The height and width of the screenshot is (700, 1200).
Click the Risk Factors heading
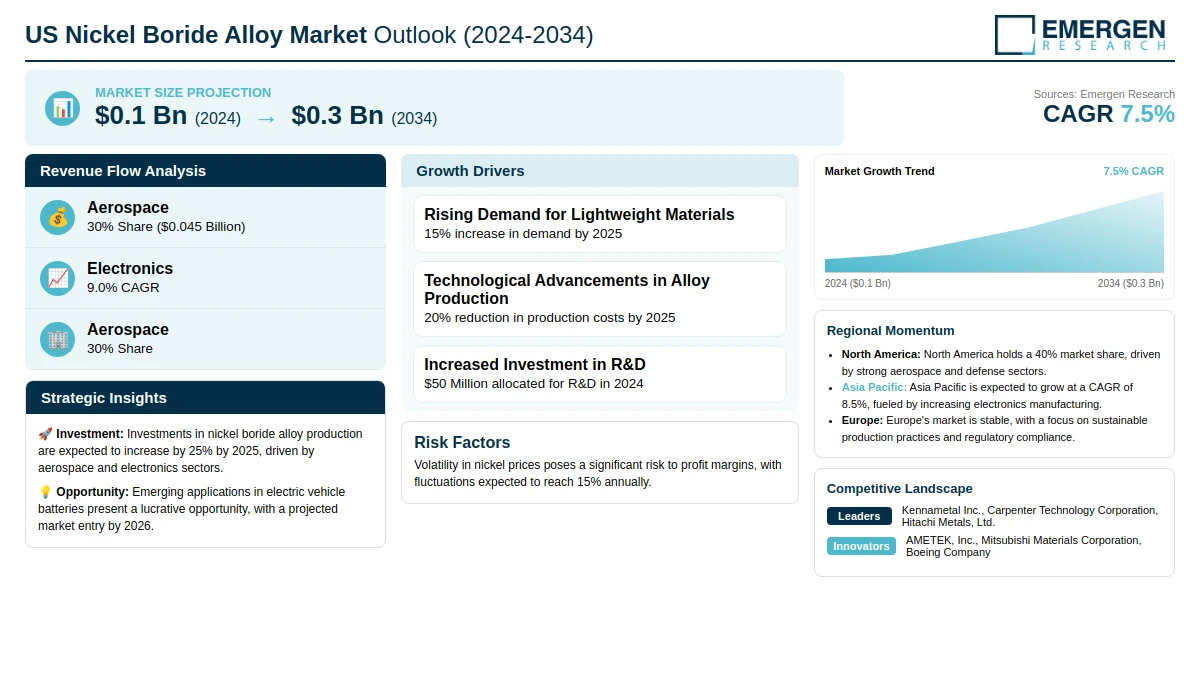(x=462, y=442)
